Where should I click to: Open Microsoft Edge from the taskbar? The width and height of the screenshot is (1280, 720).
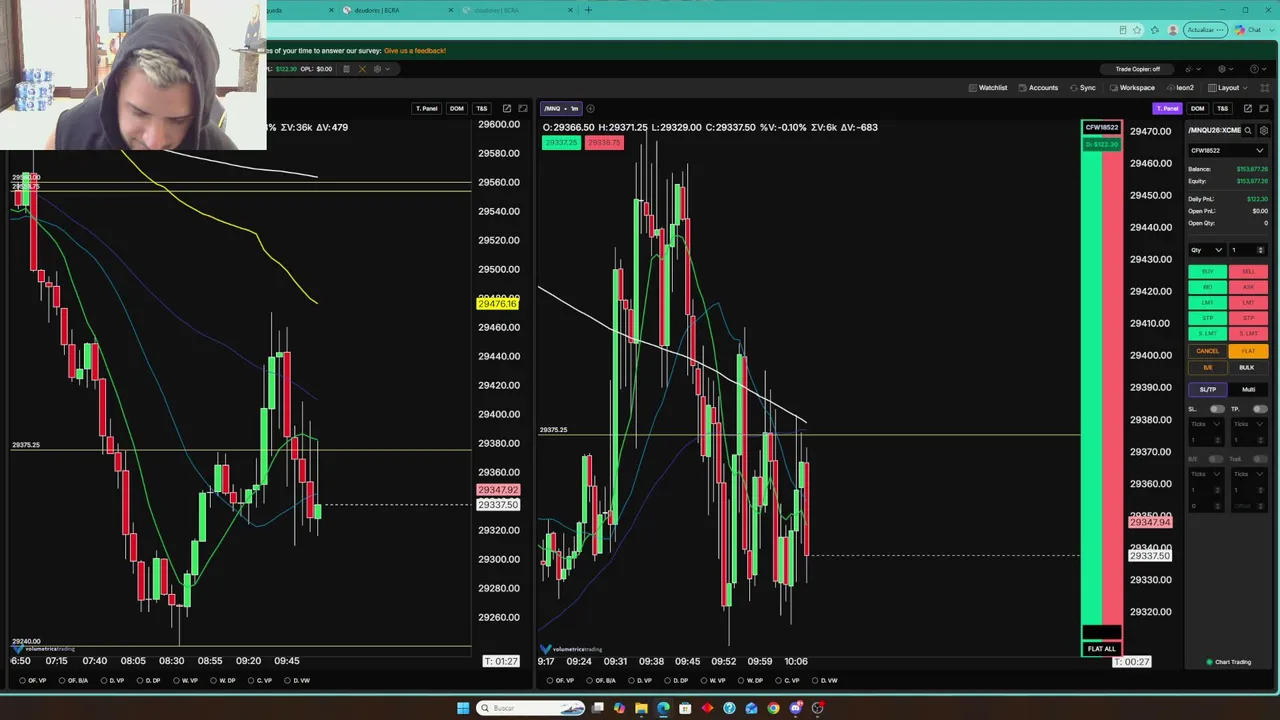coord(663,708)
